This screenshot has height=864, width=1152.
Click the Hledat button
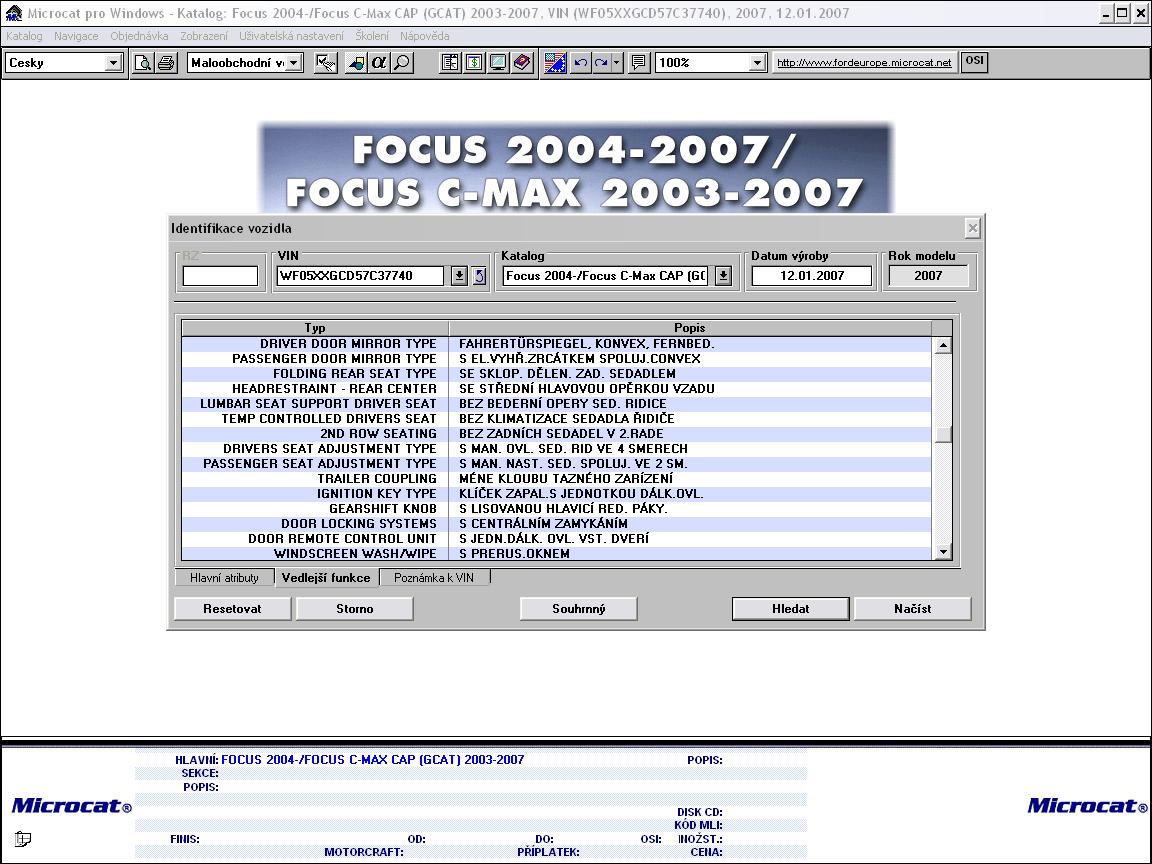coord(790,608)
